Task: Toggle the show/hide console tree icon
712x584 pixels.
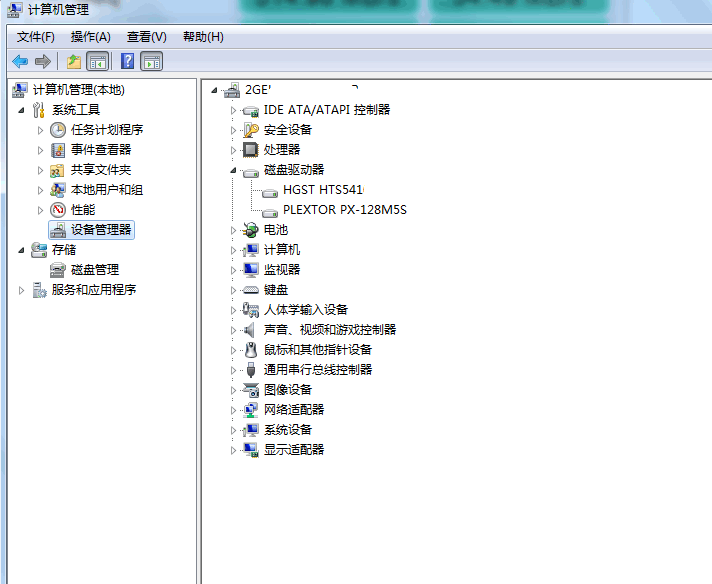Action: coord(98,61)
